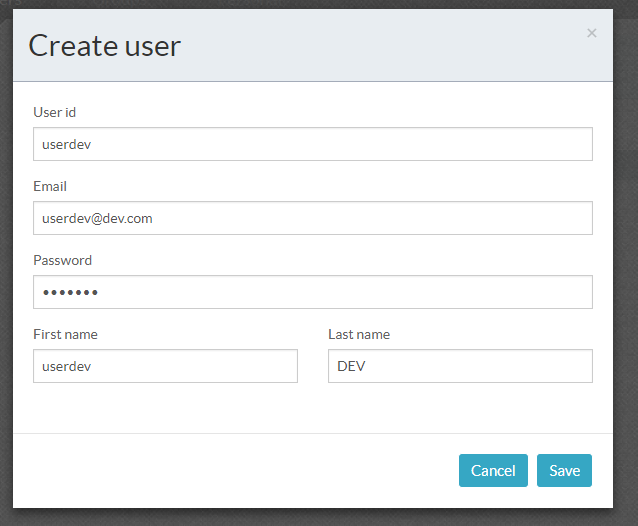Click the masked dots in Password field
This screenshot has height=526, width=638.
coord(70,292)
